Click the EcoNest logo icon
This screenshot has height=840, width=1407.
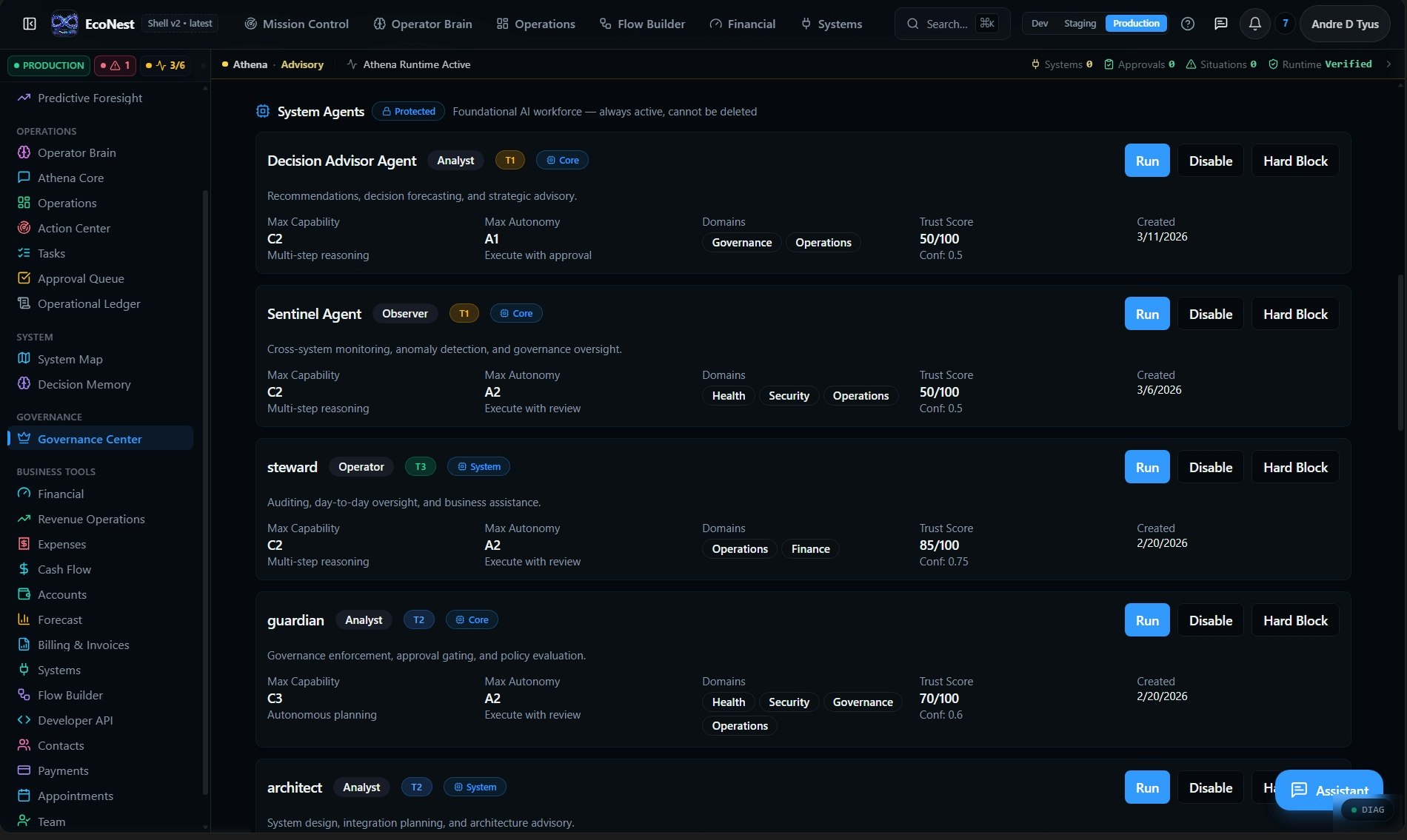click(64, 24)
